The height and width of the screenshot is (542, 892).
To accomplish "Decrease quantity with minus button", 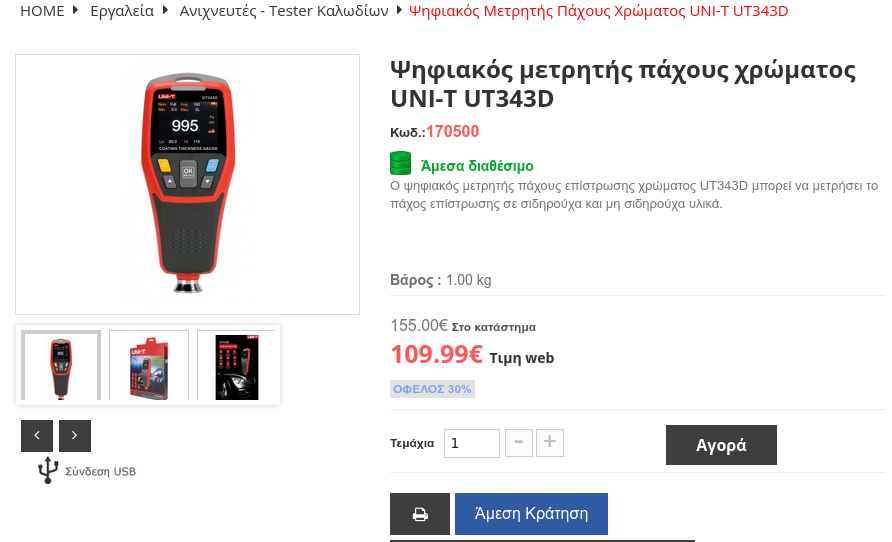I will (x=519, y=443).
